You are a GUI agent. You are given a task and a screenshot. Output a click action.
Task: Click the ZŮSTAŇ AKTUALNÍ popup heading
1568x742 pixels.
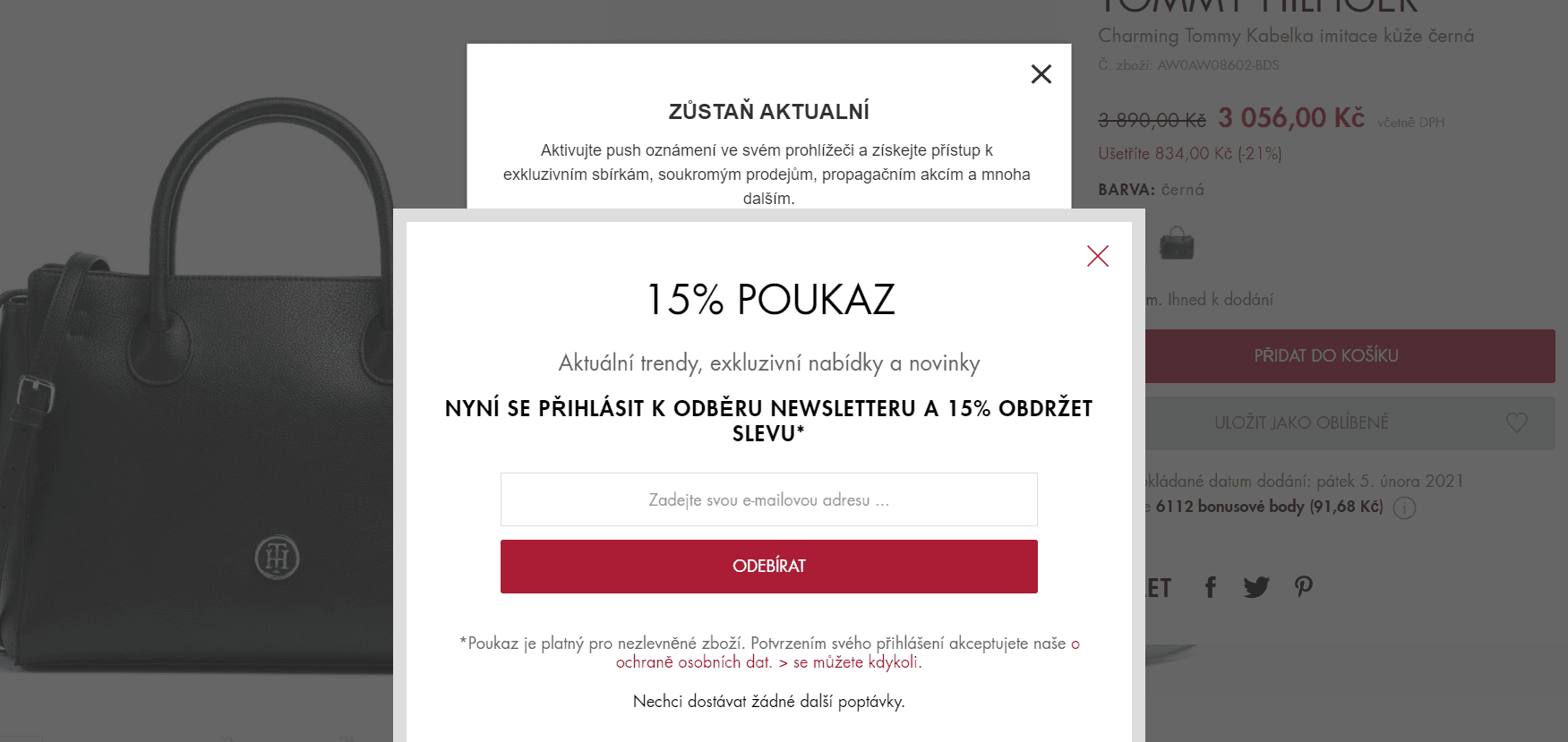point(769,112)
